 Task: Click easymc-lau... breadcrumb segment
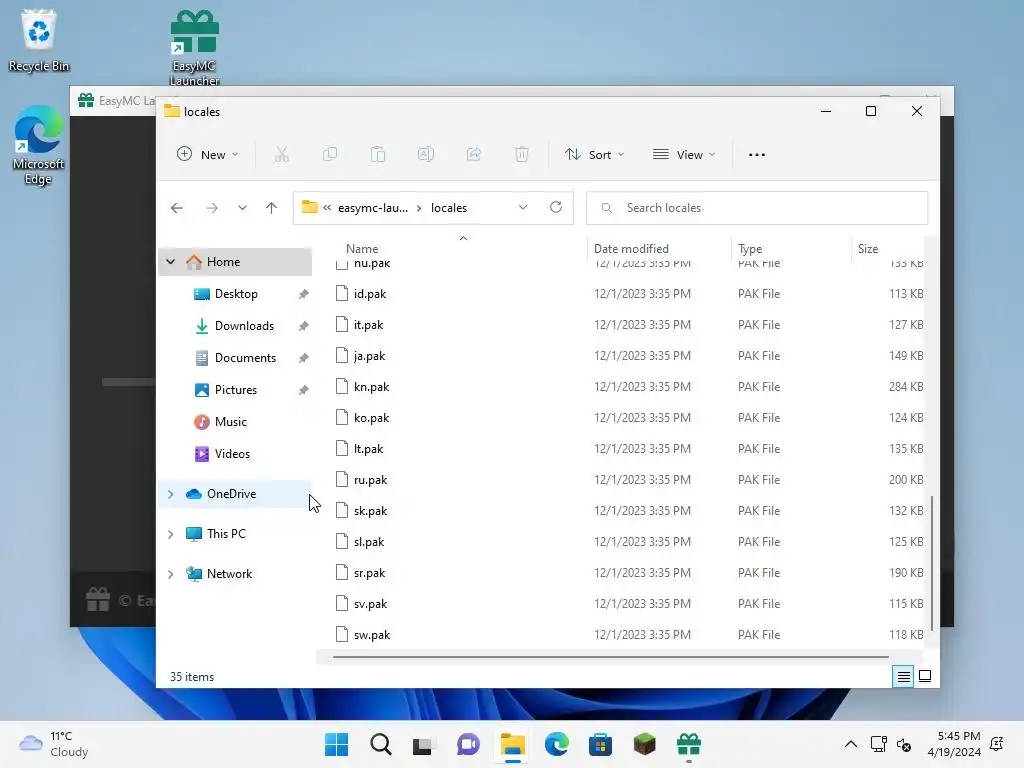click(x=372, y=208)
